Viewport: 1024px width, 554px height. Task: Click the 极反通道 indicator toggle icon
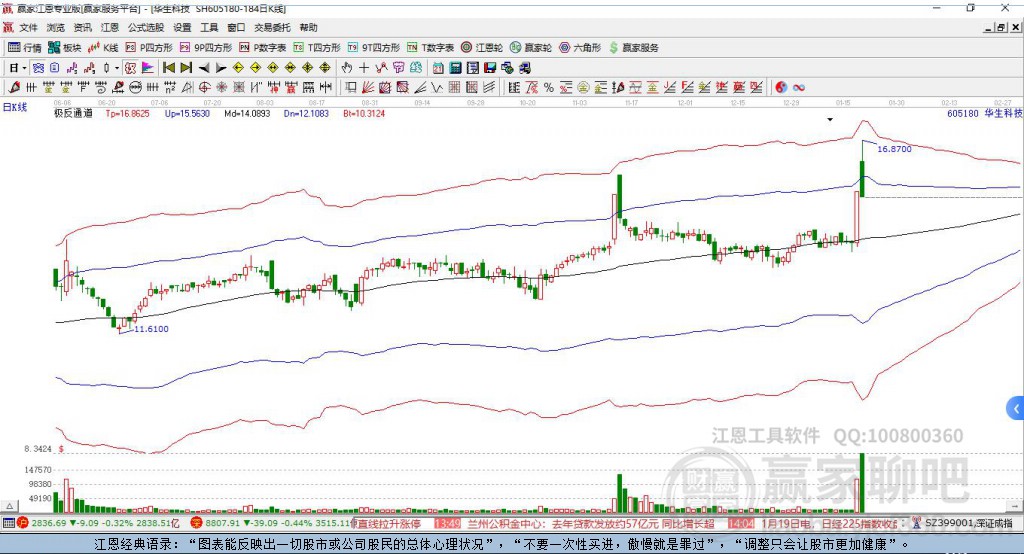(x=131, y=68)
